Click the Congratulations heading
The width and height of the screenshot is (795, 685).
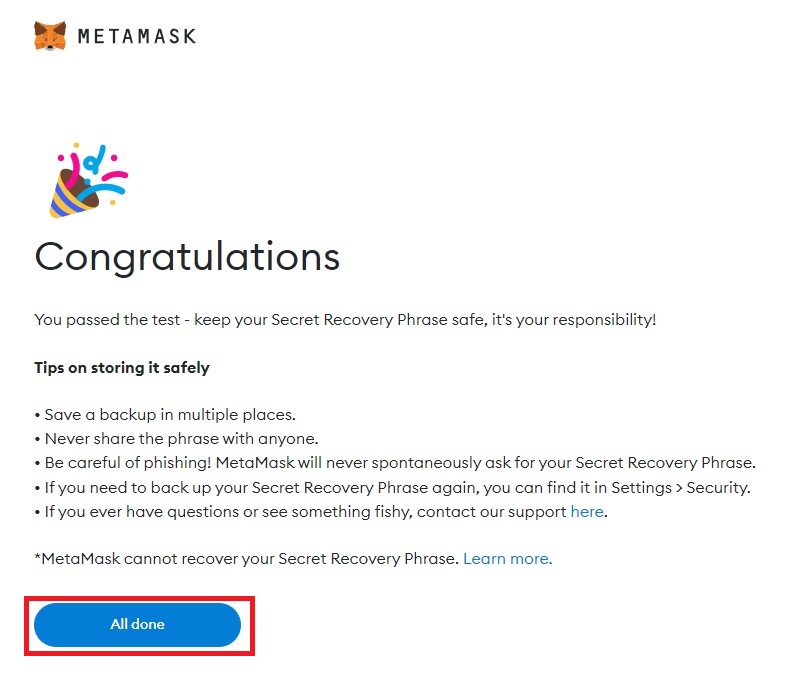tap(187, 257)
